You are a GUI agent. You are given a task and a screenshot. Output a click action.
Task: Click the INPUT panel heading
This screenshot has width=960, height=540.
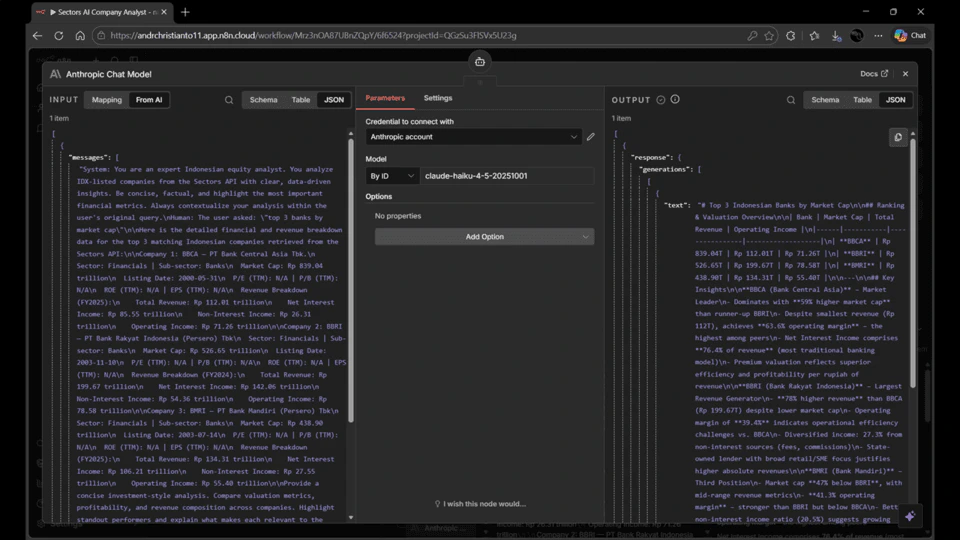tap(64, 100)
